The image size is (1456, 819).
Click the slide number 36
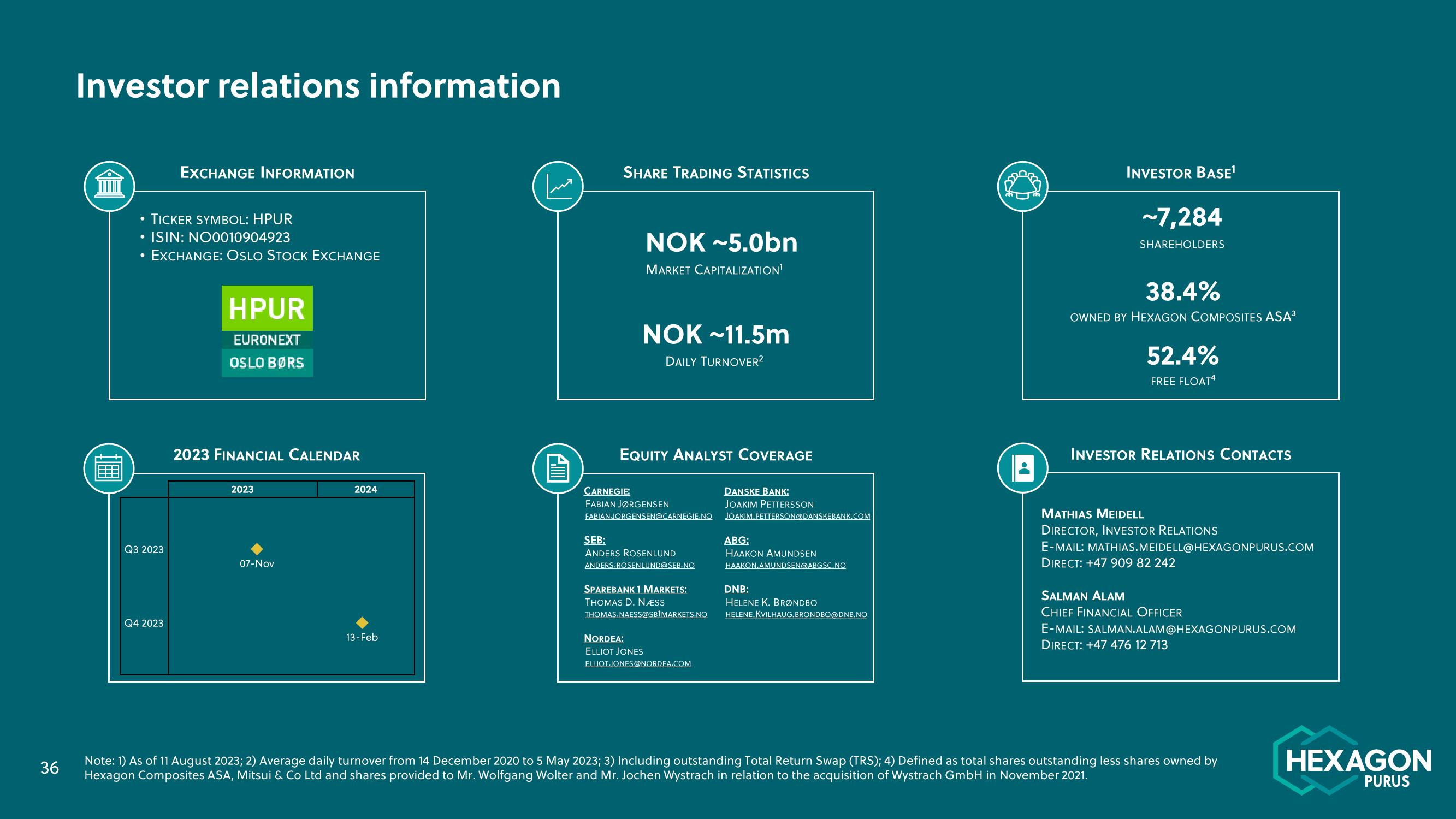pos(50,768)
